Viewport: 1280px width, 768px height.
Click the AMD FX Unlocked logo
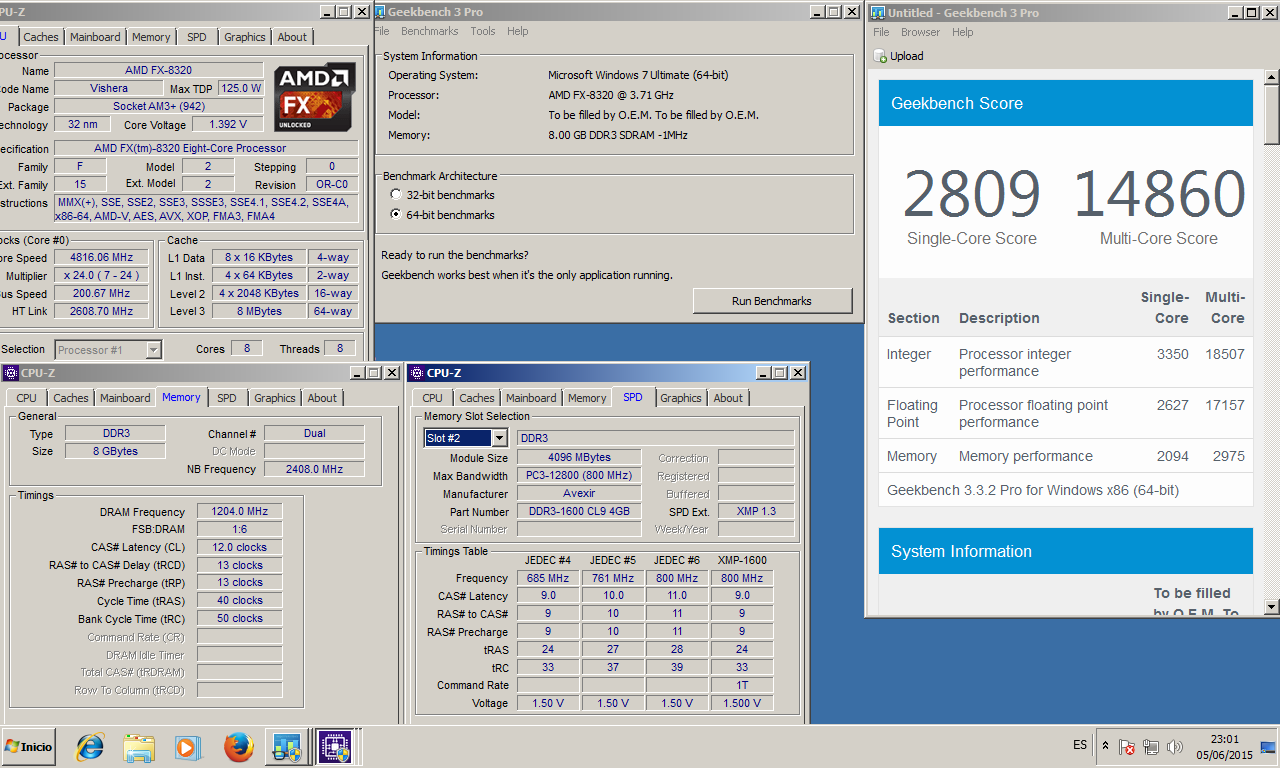click(315, 98)
